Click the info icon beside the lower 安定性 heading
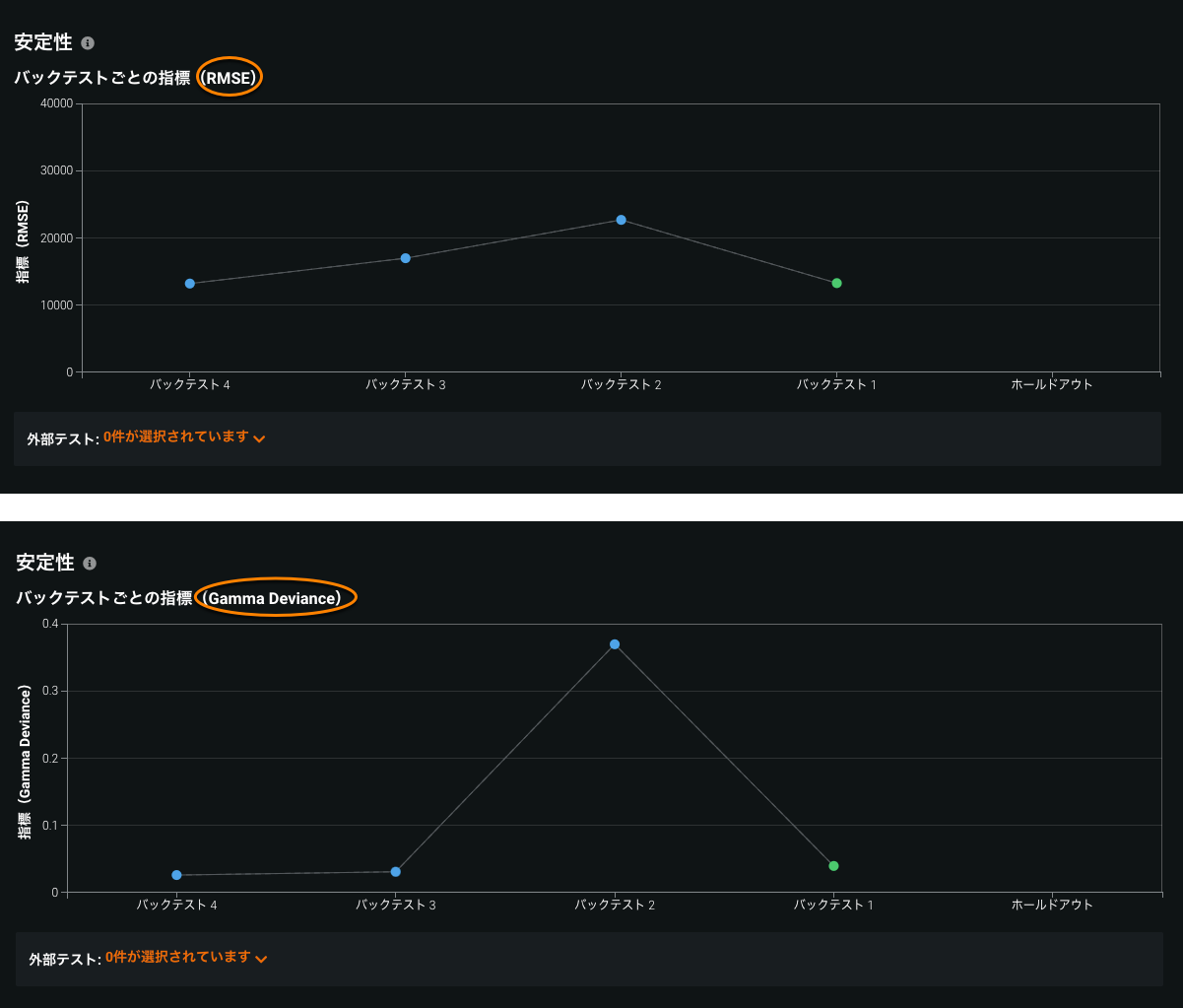The height and width of the screenshot is (1008, 1183). click(90, 564)
